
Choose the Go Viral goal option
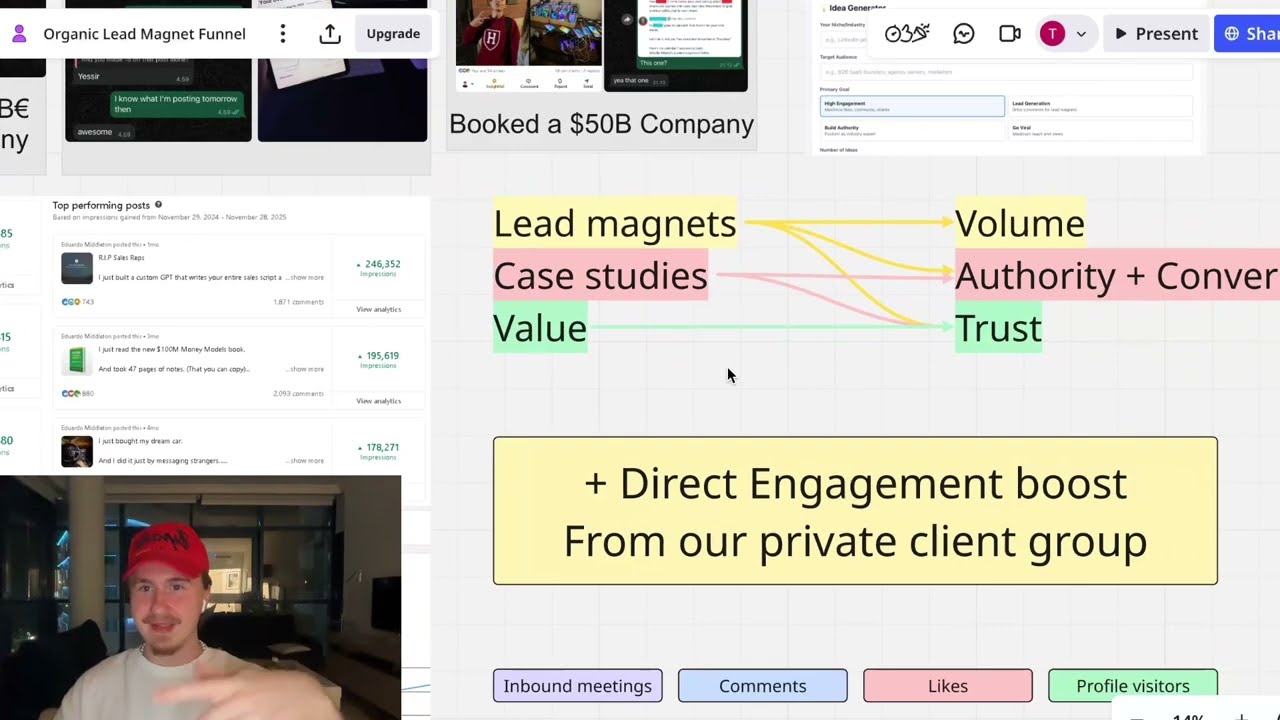click(x=1100, y=130)
